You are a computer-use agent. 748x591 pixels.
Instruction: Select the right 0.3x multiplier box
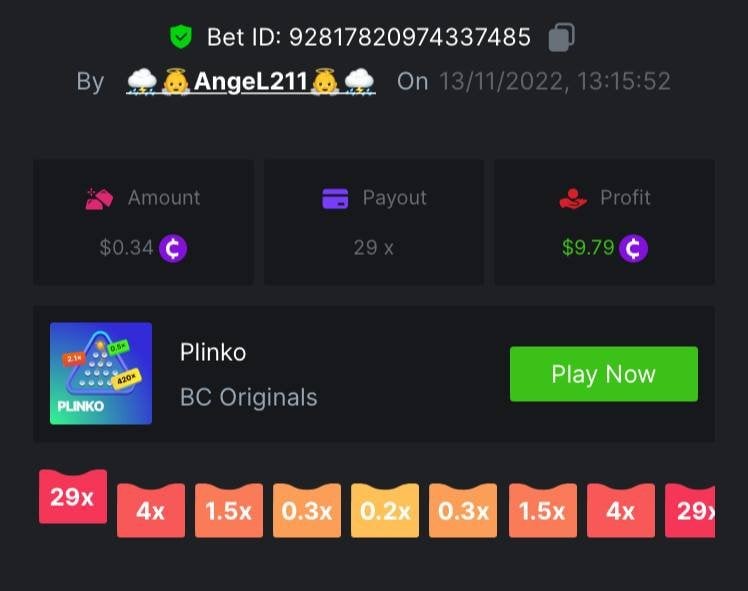coord(463,510)
